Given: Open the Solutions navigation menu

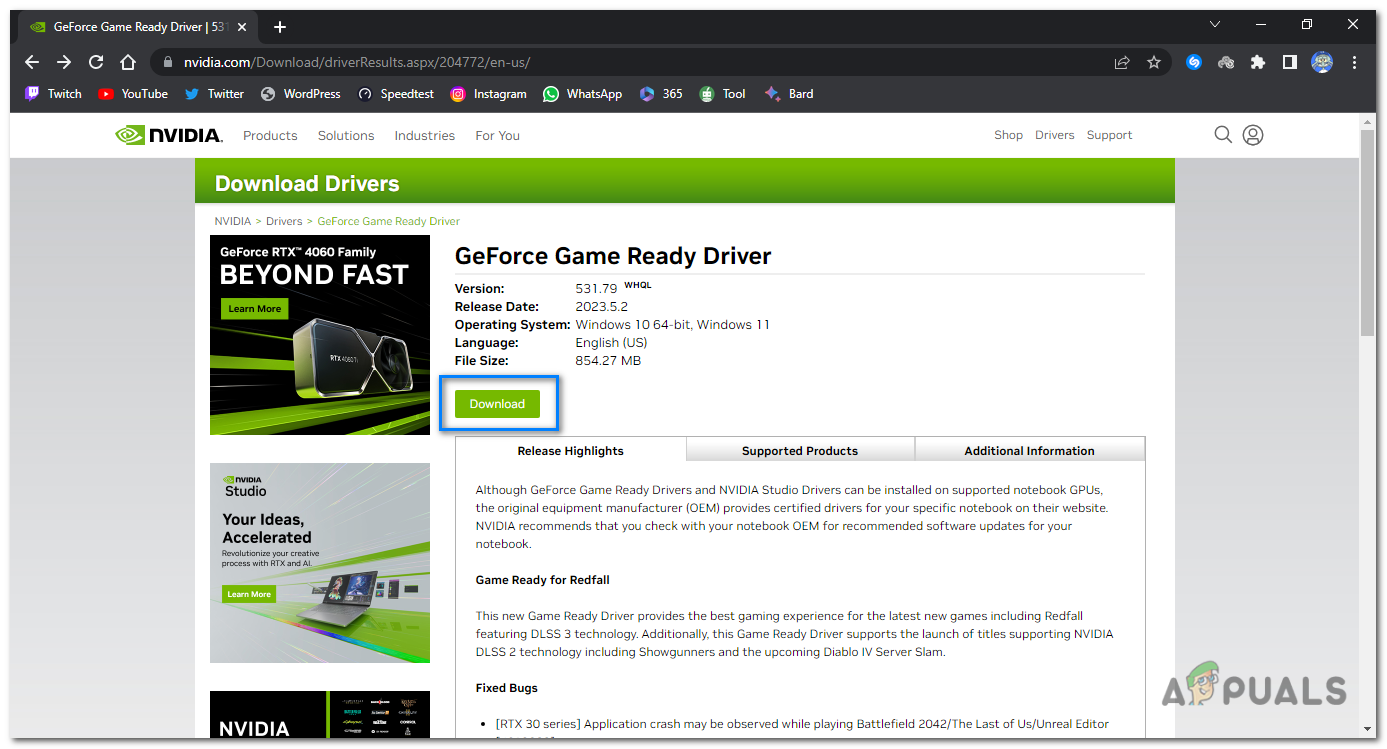Looking at the screenshot, I should (x=345, y=135).
